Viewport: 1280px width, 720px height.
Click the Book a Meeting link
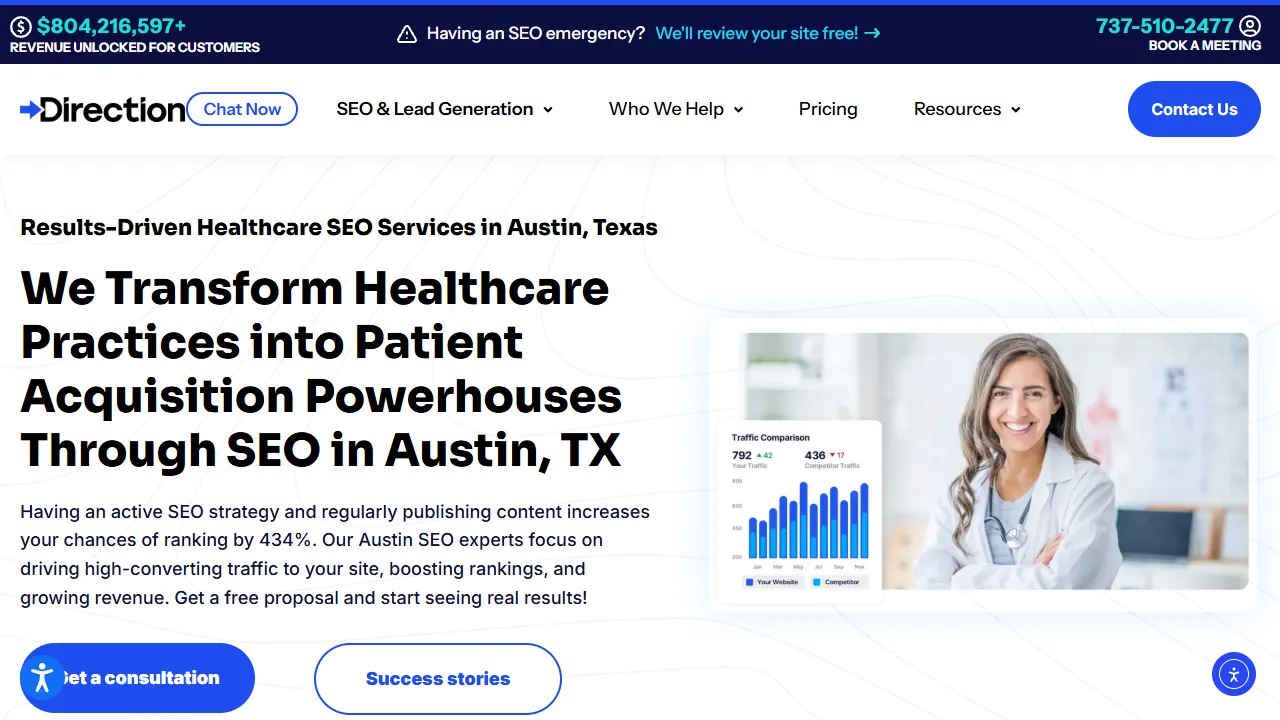point(1204,46)
